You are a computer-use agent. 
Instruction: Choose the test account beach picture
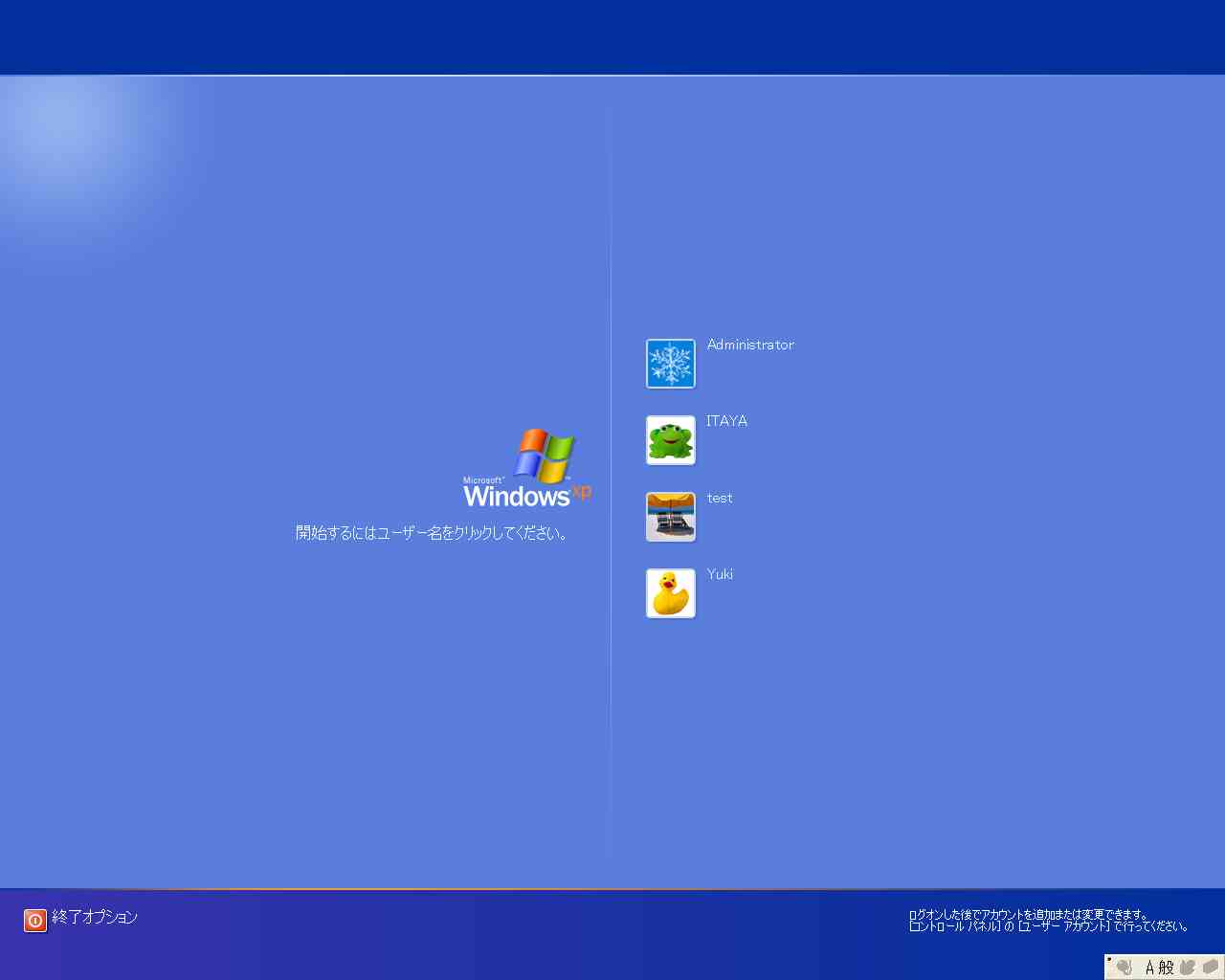pyautogui.click(x=670, y=517)
